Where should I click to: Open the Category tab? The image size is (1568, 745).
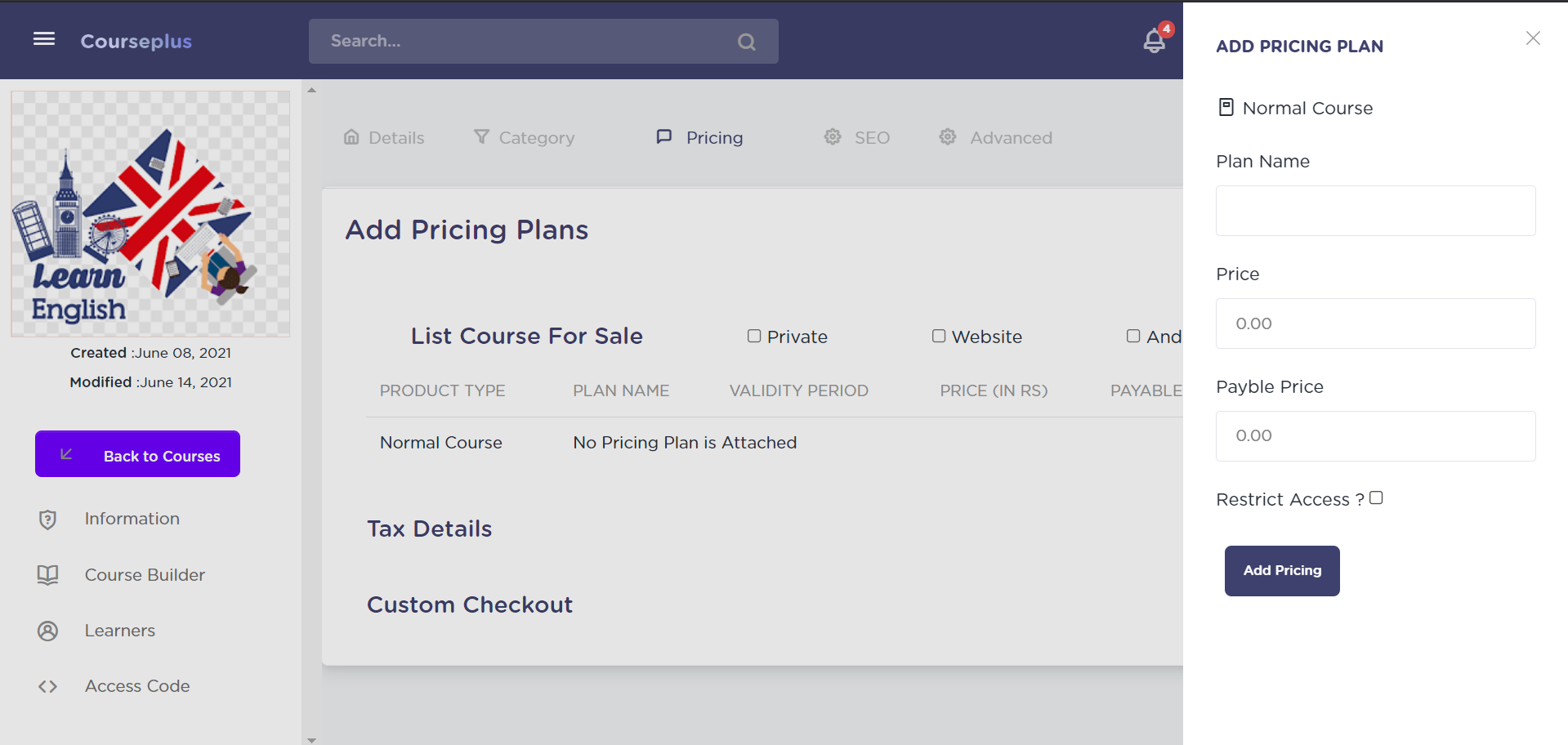[525, 137]
